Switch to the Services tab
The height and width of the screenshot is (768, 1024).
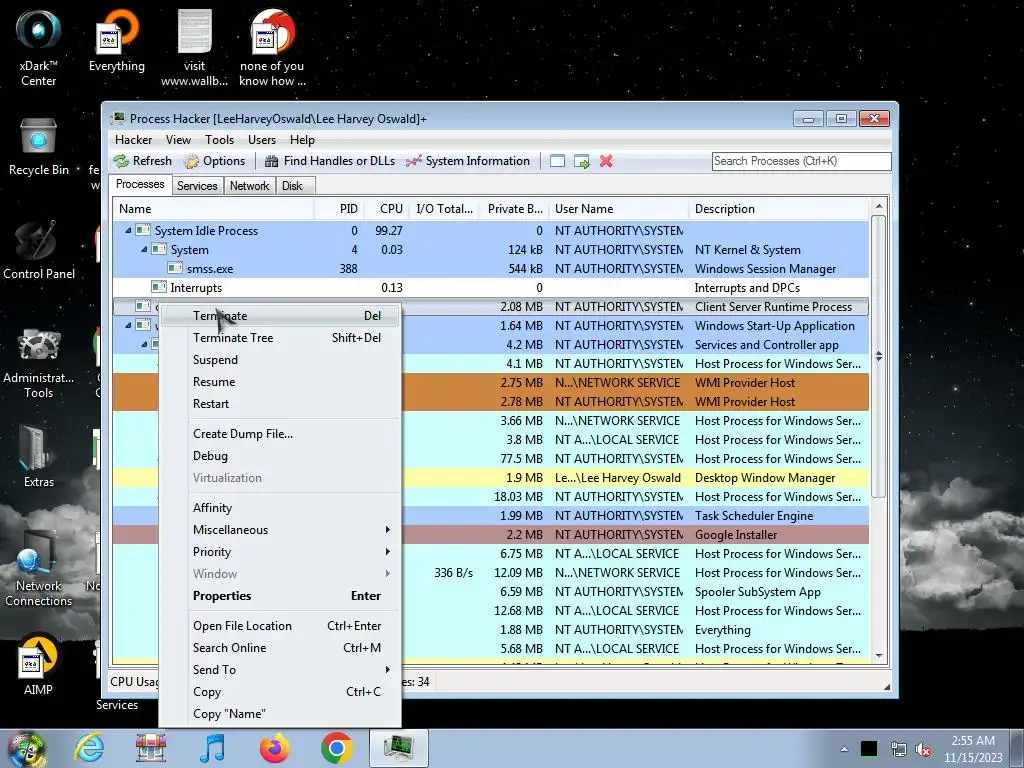pyautogui.click(x=197, y=185)
